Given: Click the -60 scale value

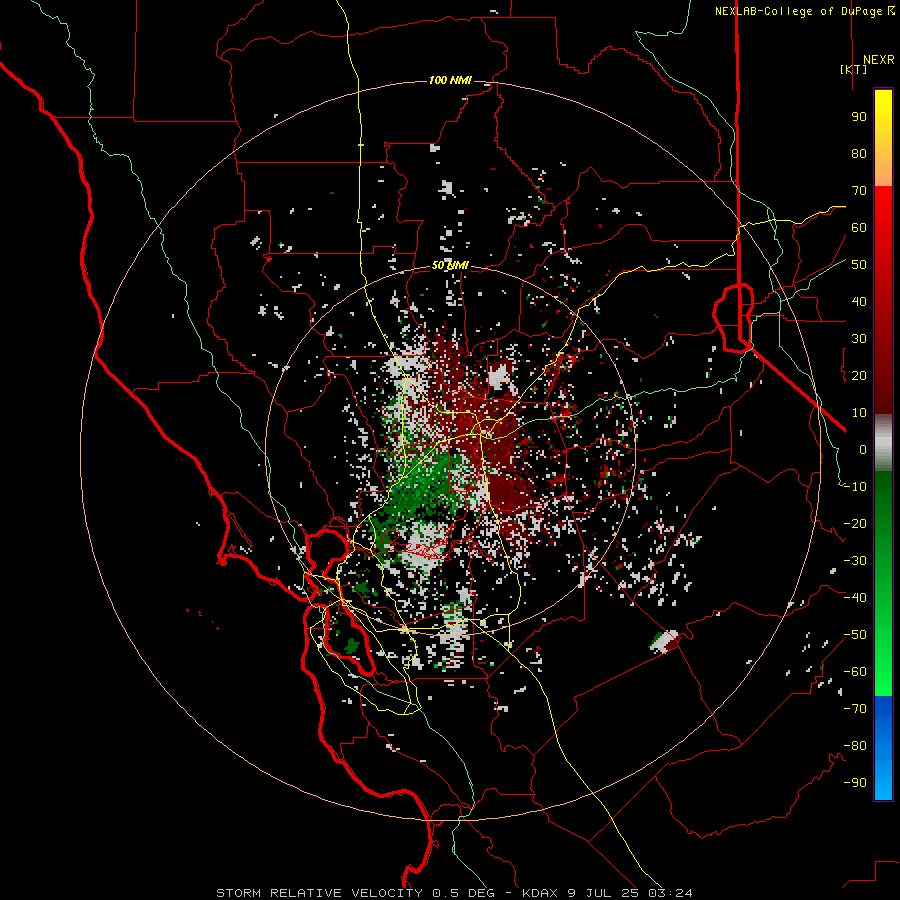Looking at the screenshot, I should pyautogui.click(x=855, y=672).
